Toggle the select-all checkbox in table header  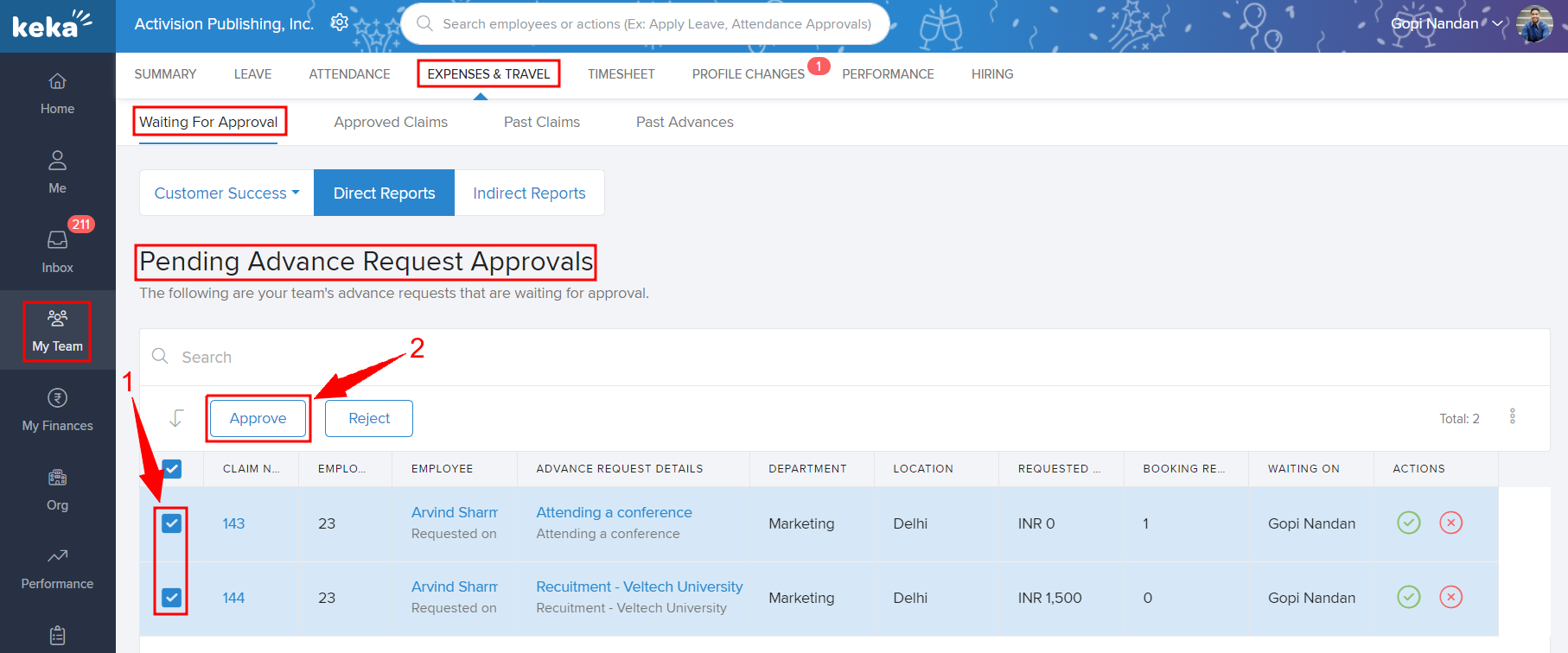point(172,469)
